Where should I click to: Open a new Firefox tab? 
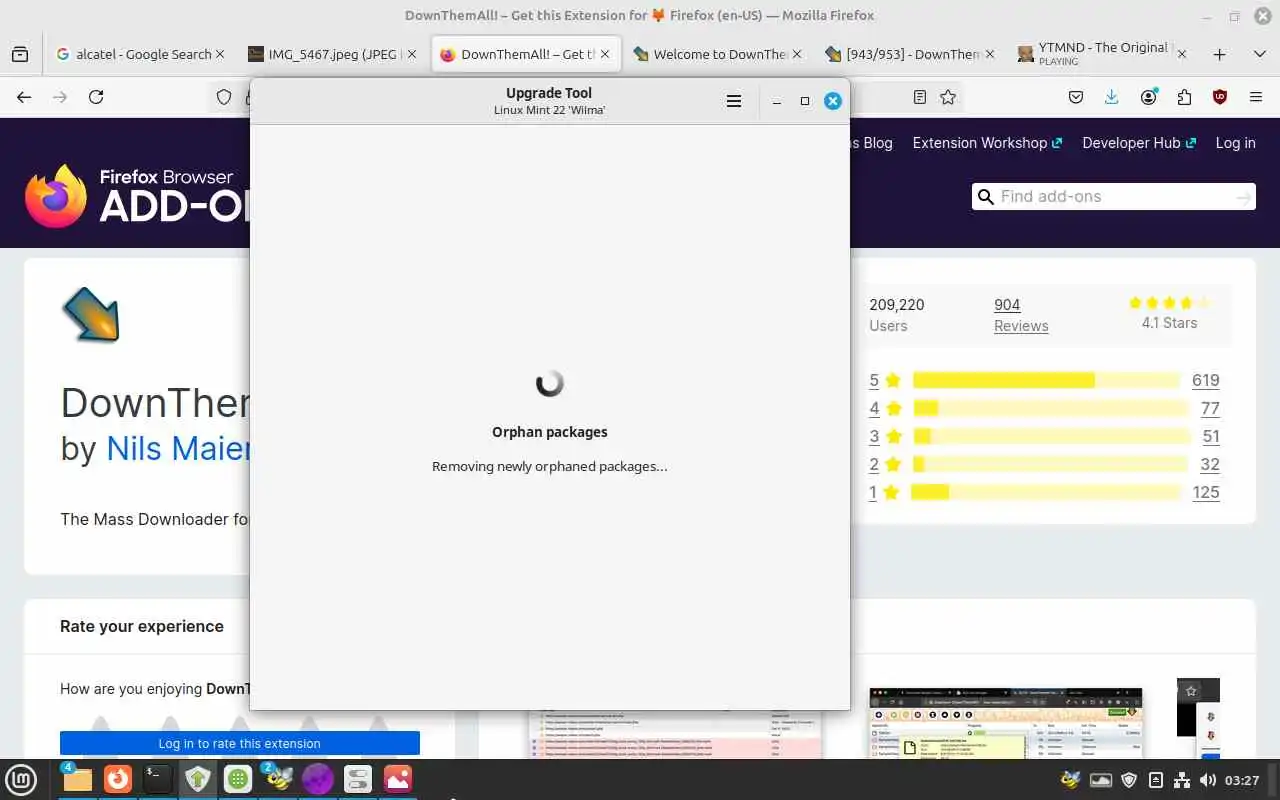tap(1219, 55)
